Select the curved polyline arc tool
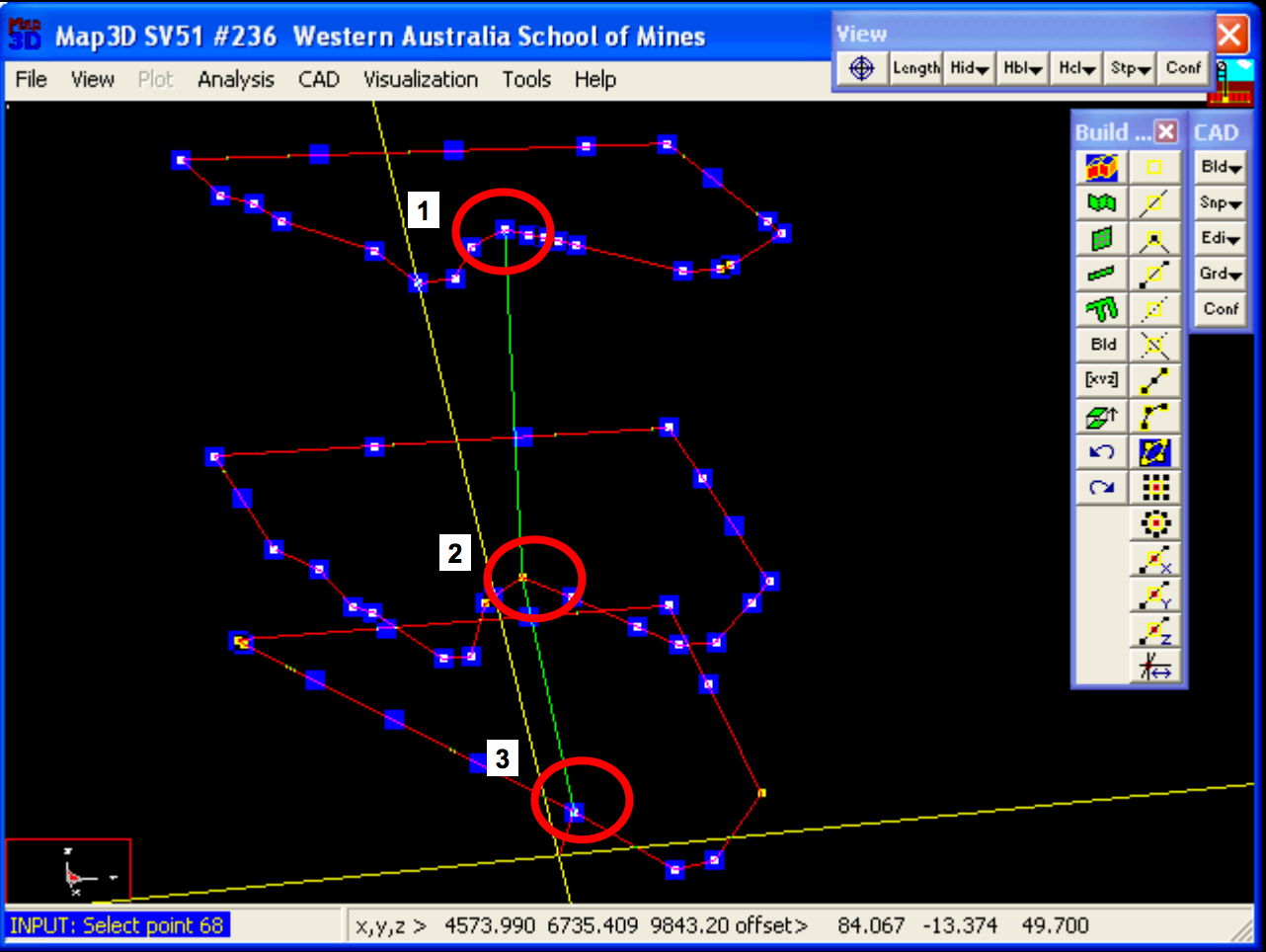1266x952 pixels. (1154, 417)
